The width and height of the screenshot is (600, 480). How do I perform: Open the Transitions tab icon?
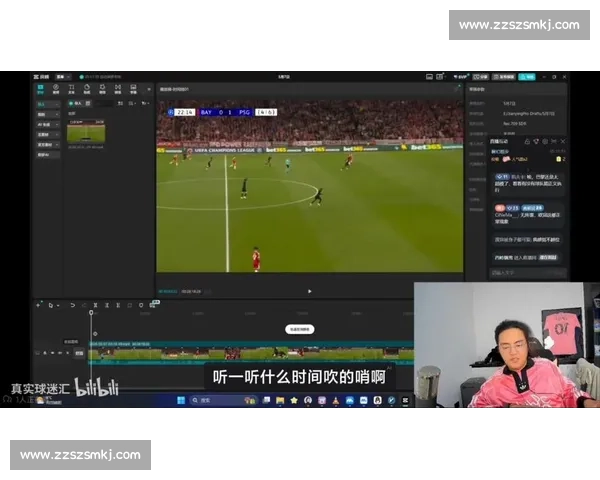(x=118, y=89)
